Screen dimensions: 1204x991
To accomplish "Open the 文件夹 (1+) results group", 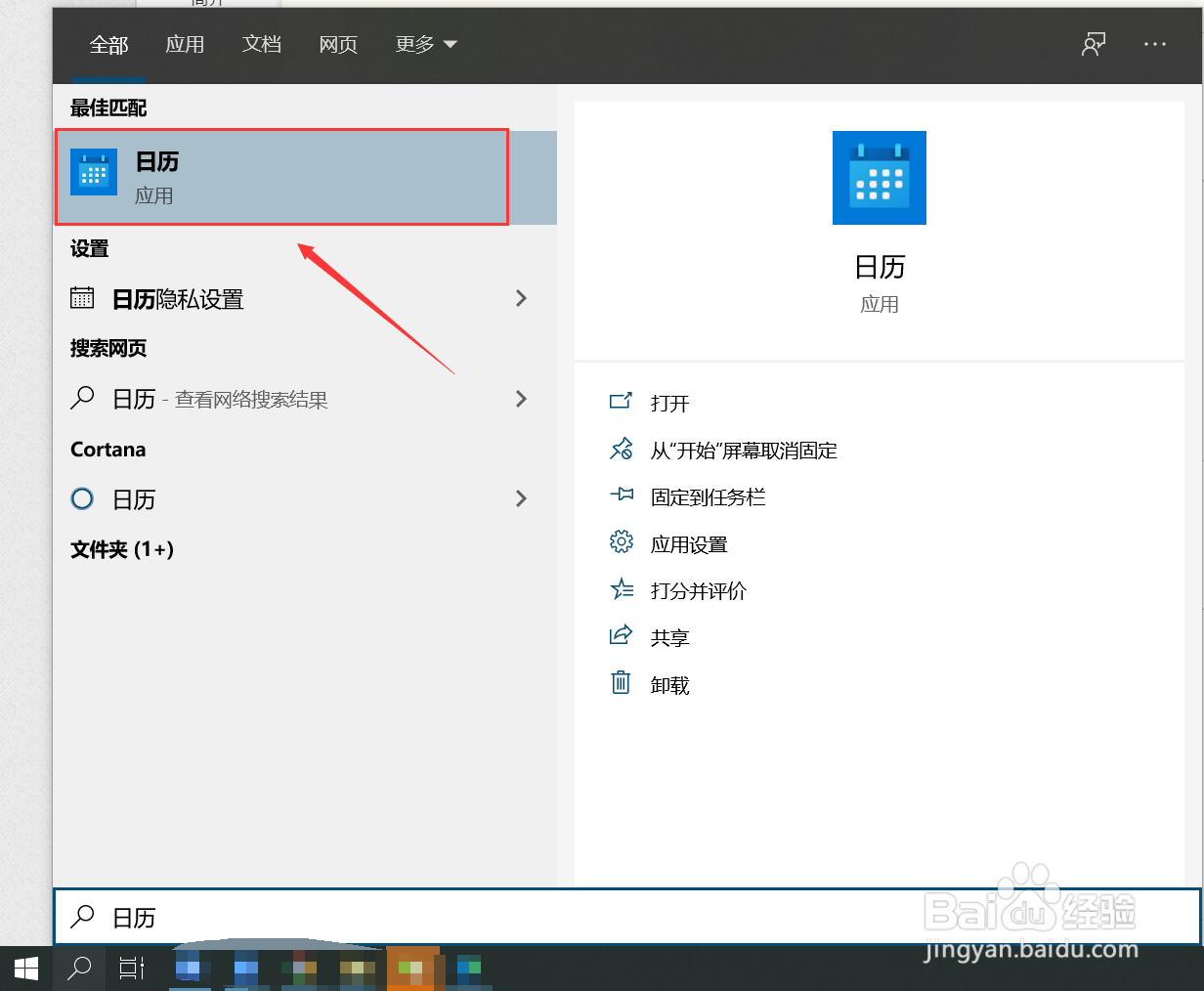I will (122, 549).
